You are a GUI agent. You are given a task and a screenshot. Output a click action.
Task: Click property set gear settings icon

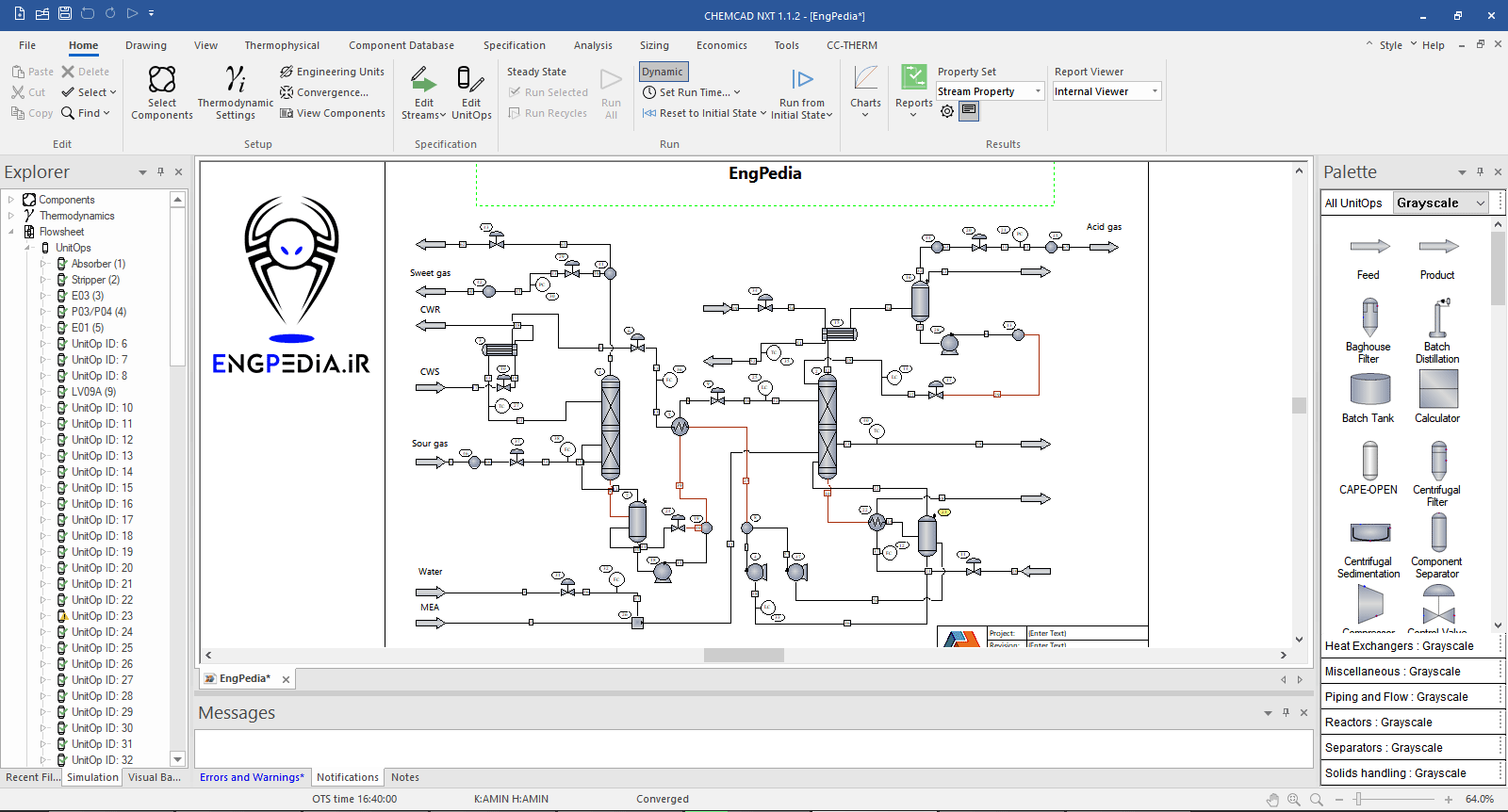tap(947, 111)
